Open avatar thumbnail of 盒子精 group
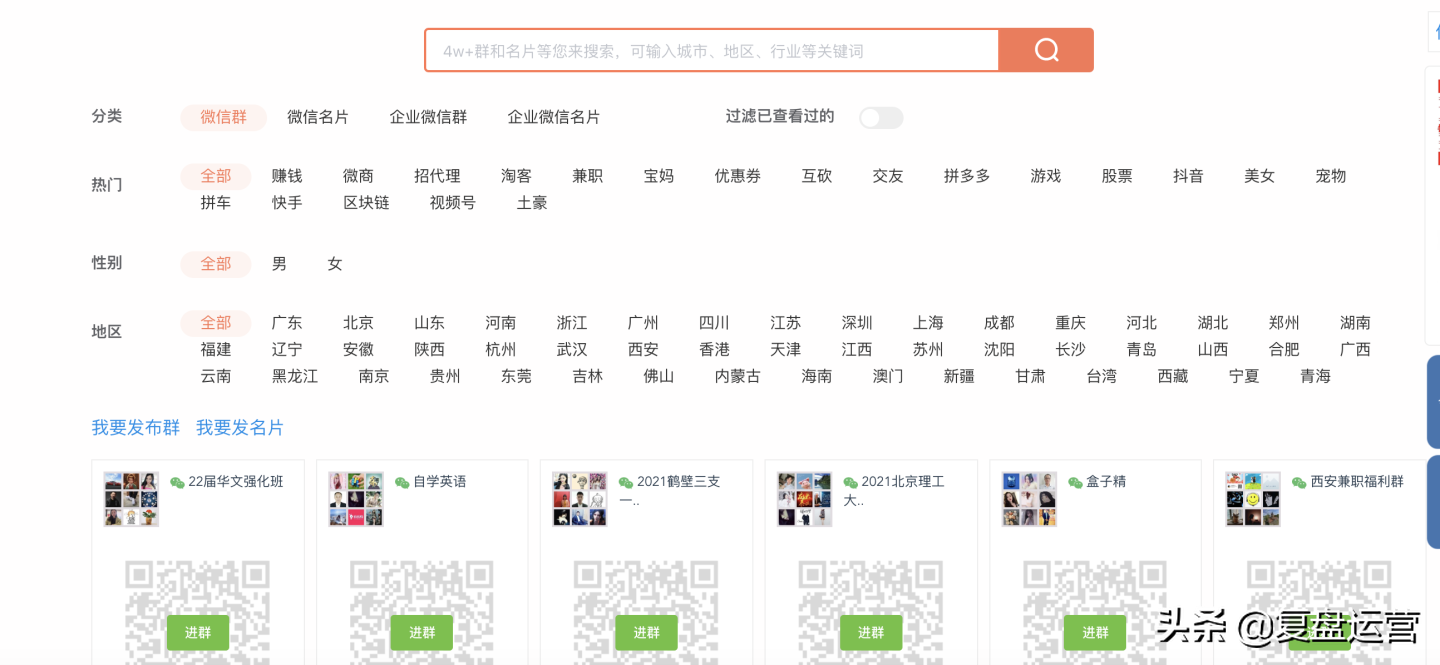 point(1029,499)
